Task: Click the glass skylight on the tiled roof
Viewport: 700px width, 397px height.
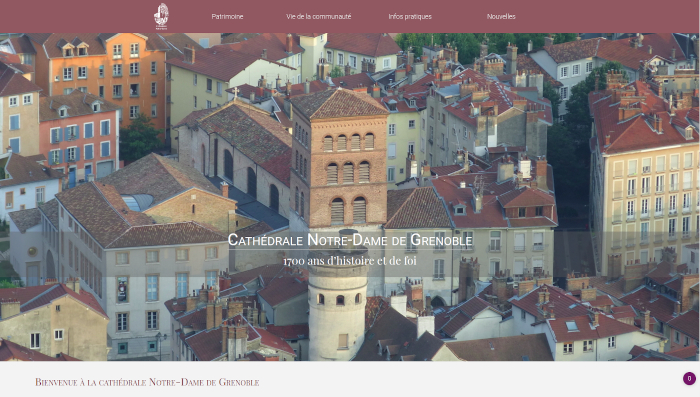Action: coord(137,202)
